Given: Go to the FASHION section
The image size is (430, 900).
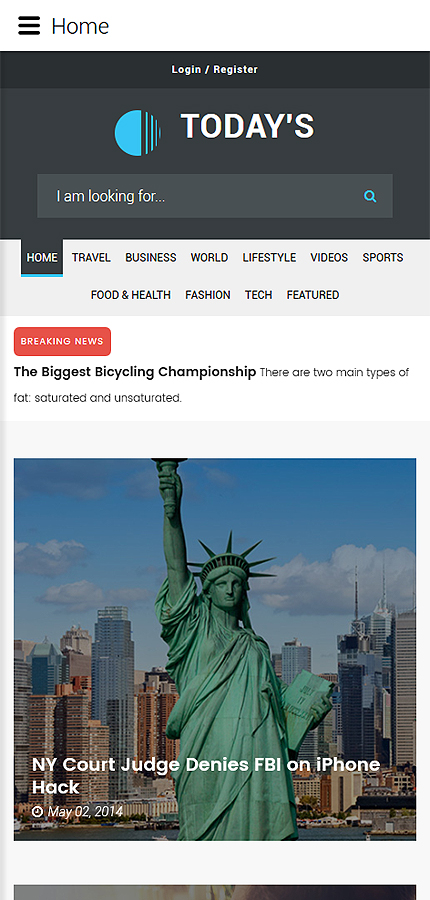Looking at the screenshot, I should tap(208, 295).
